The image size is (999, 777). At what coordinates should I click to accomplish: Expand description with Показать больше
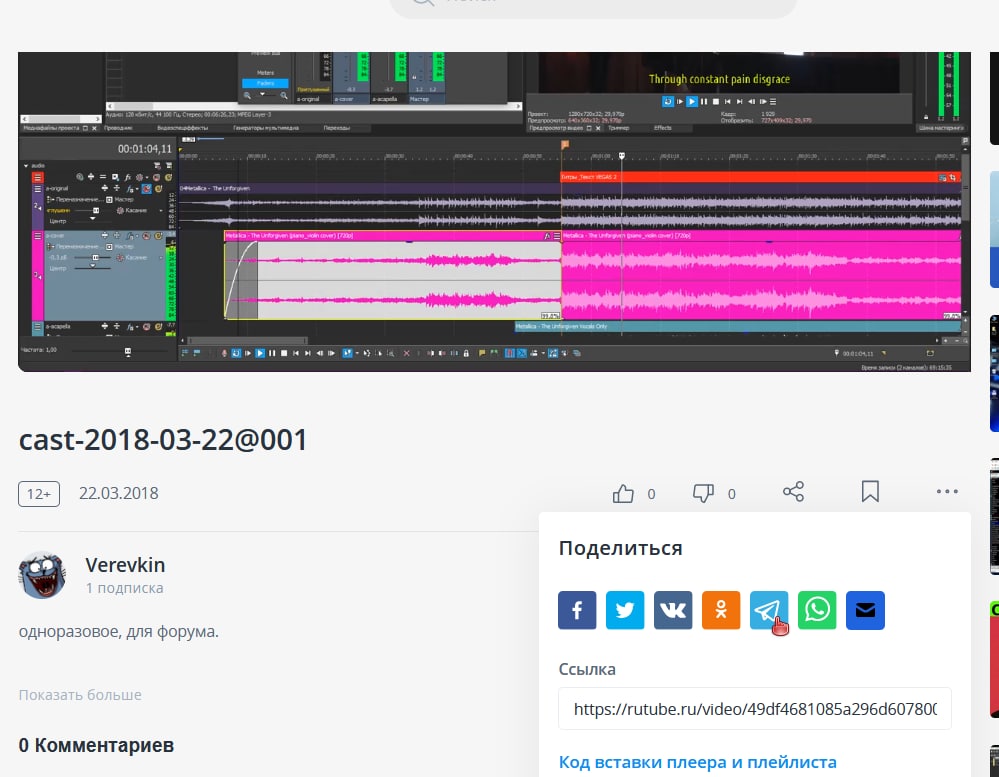80,695
